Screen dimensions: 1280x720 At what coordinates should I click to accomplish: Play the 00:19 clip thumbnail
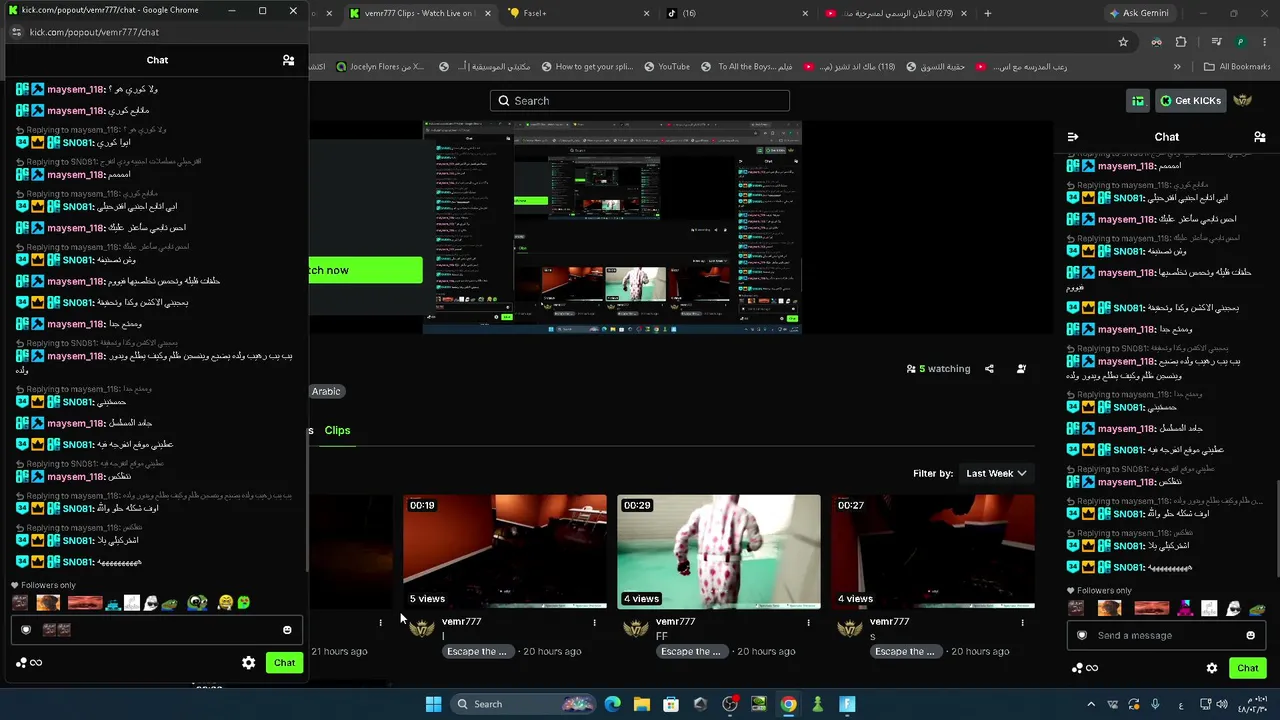pos(505,551)
